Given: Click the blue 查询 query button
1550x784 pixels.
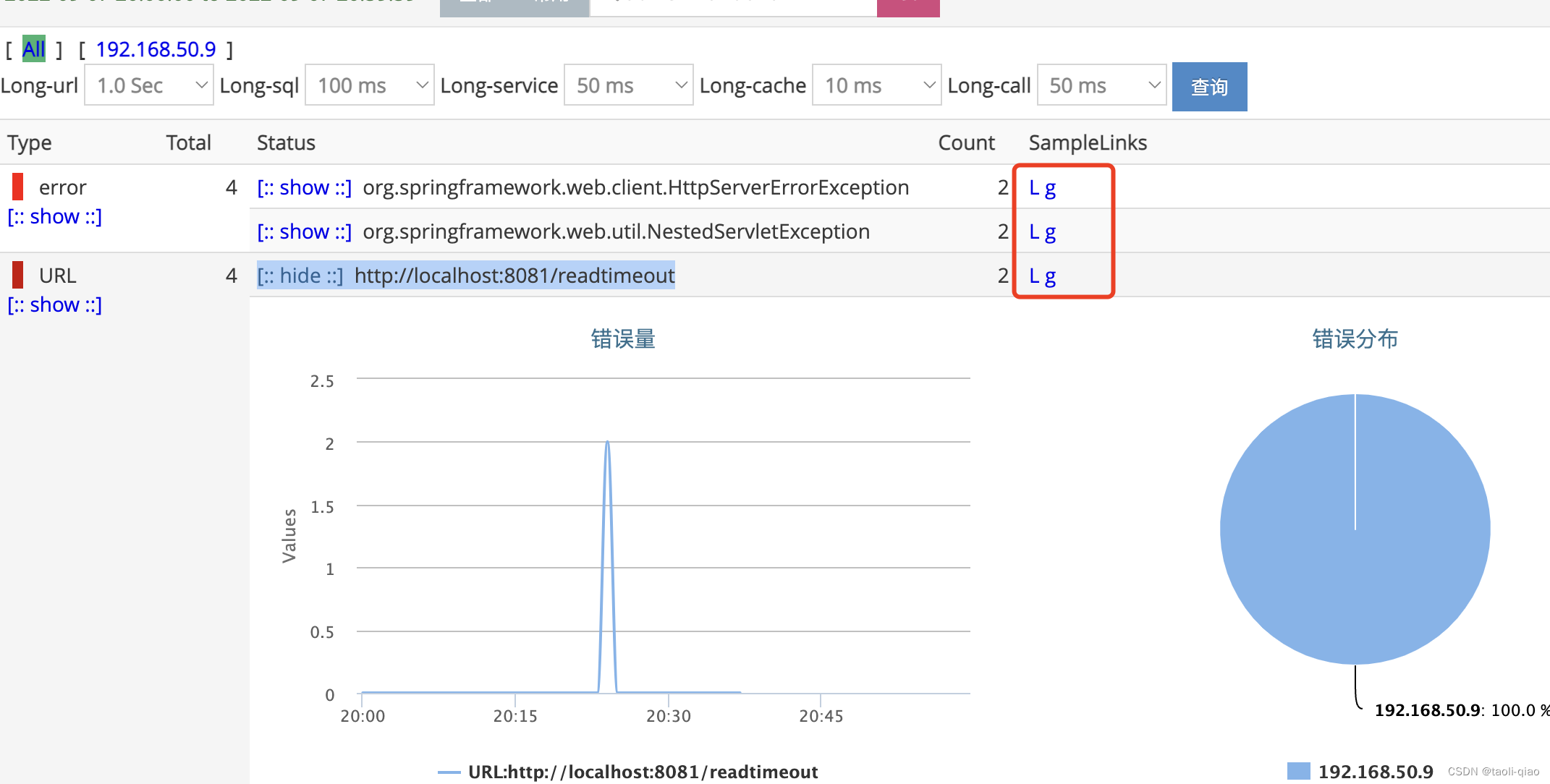Looking at the screenshot, I should click(x=1209, y=87).
